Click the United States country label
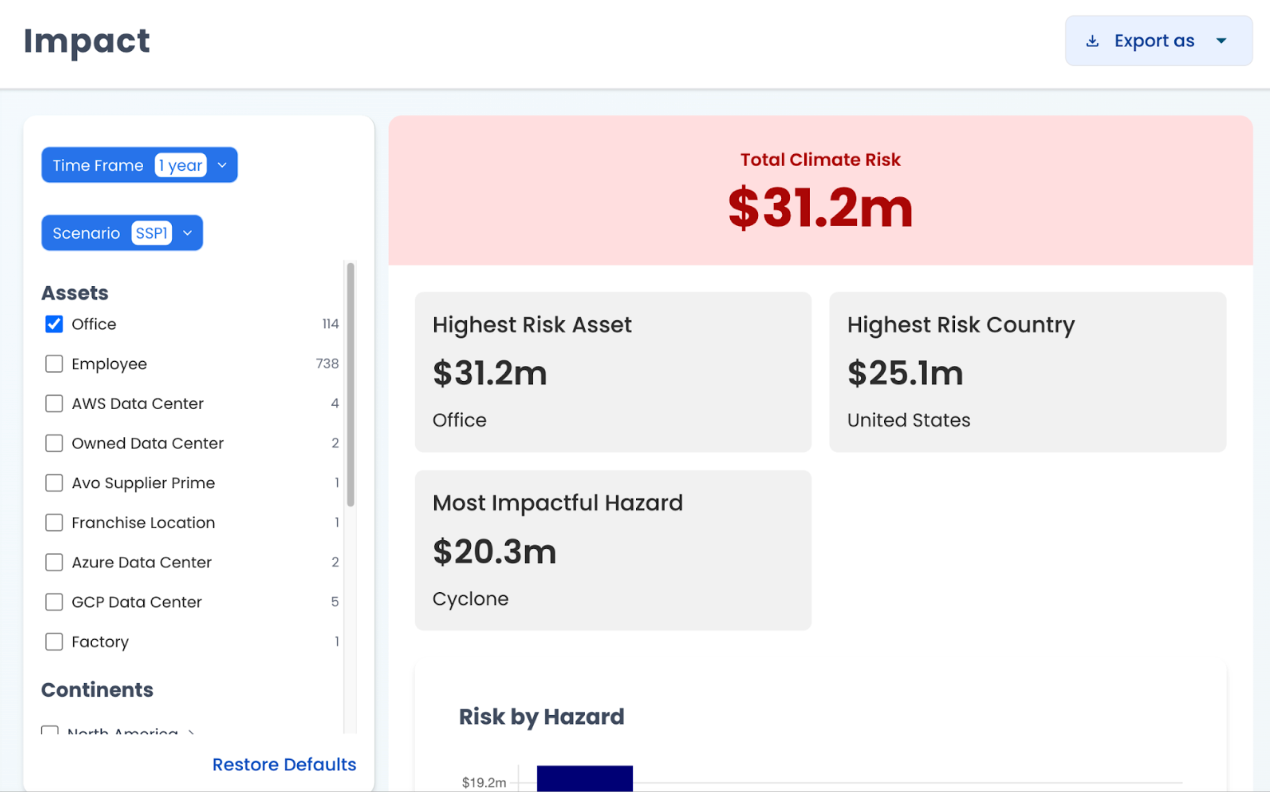Screen dimensions: 1270x792 click(x=909, y=420)
